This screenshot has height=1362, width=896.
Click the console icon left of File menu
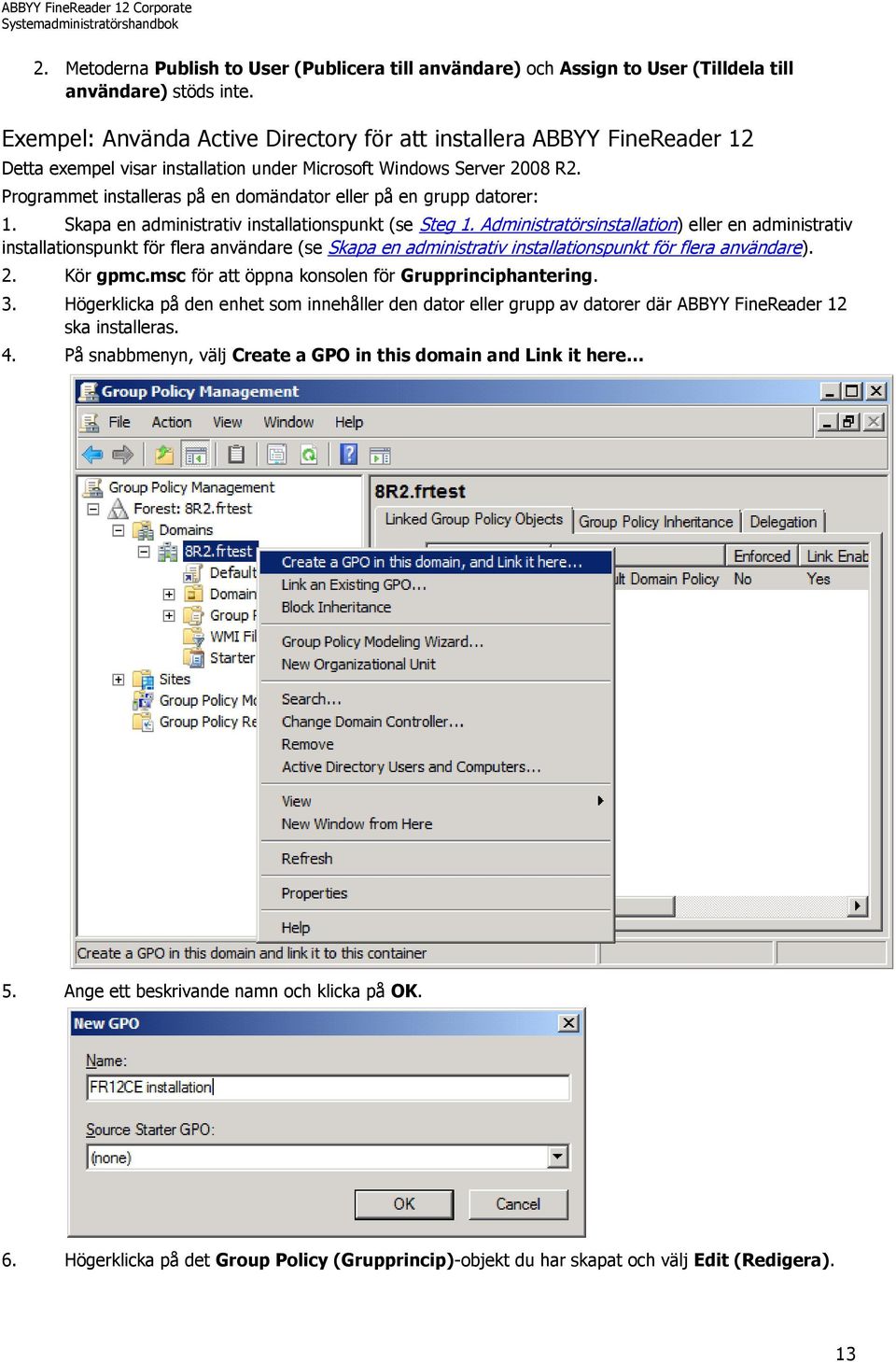[90, 423]
